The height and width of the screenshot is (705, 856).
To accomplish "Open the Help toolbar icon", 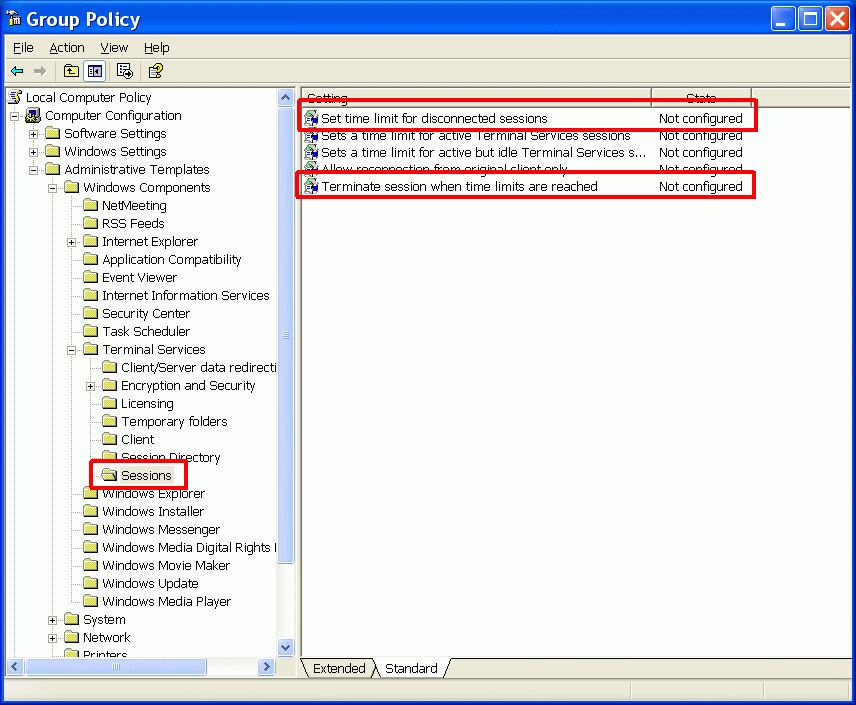I will [156, 71].
